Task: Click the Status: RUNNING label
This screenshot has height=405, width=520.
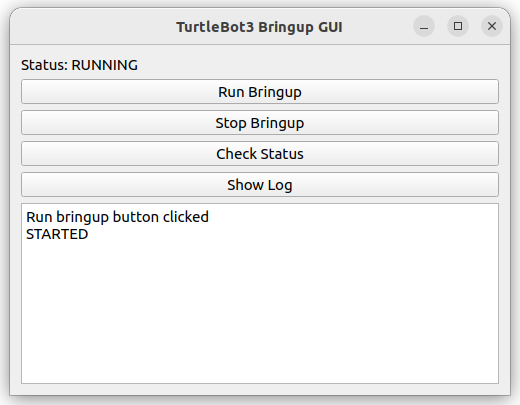Action: (79, 65)
